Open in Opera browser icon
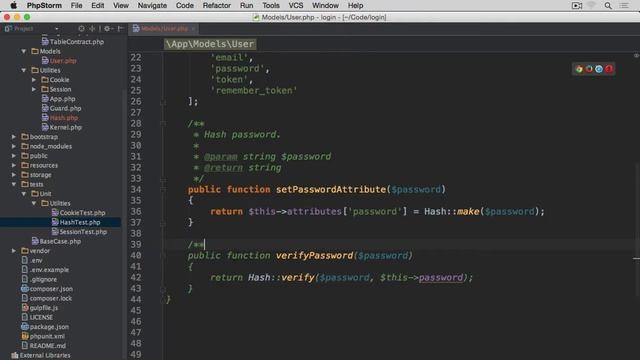Image resolution: width=640 pixels, height=360 pixels. [609, 69]
